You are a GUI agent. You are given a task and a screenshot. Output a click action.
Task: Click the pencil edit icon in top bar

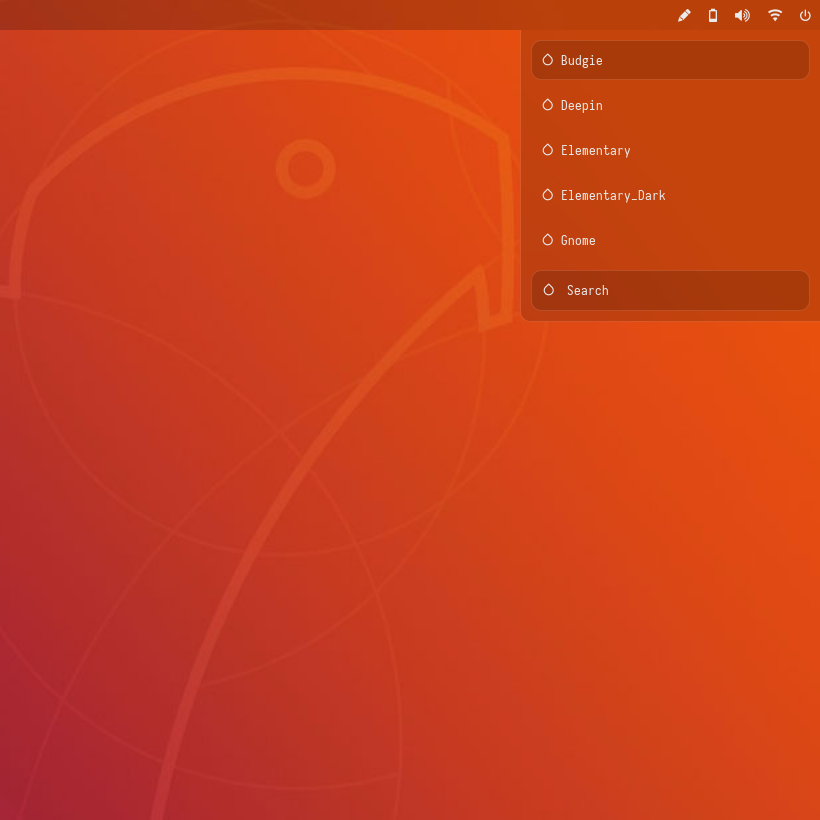684,15
